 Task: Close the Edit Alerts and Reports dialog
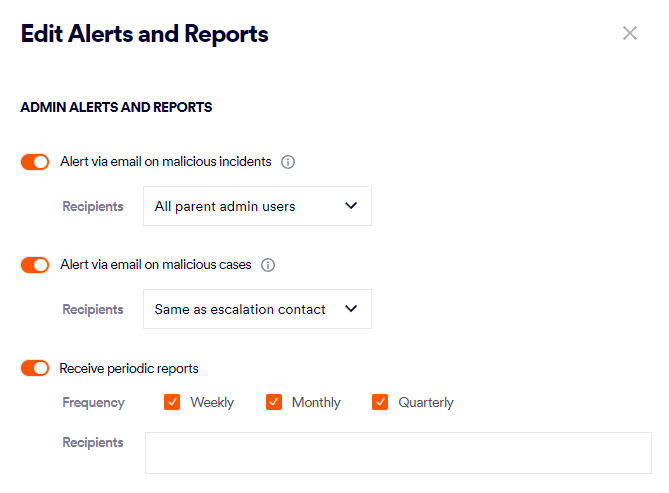630,33
